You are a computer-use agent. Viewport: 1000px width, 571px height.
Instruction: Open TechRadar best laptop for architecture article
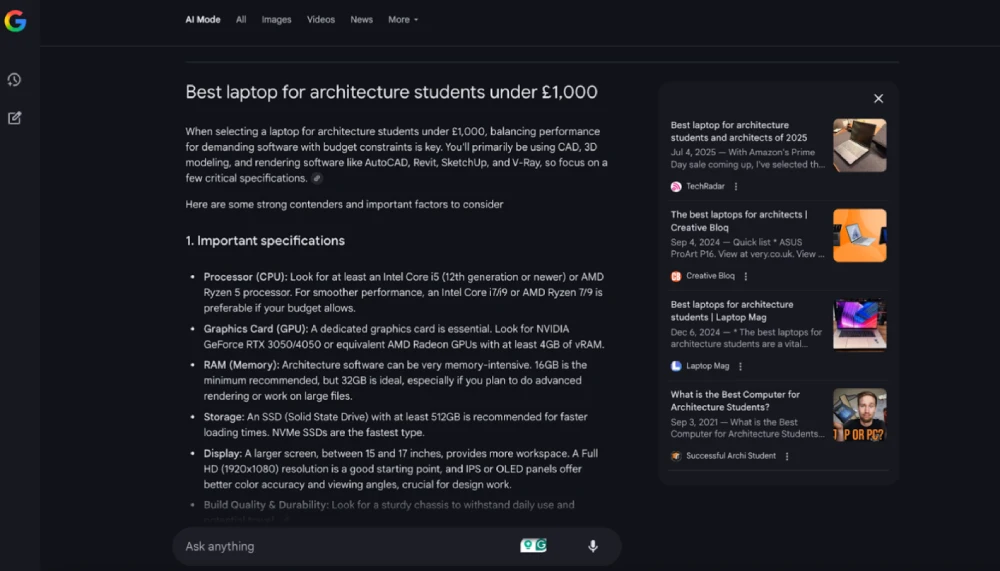pos(739,131)
